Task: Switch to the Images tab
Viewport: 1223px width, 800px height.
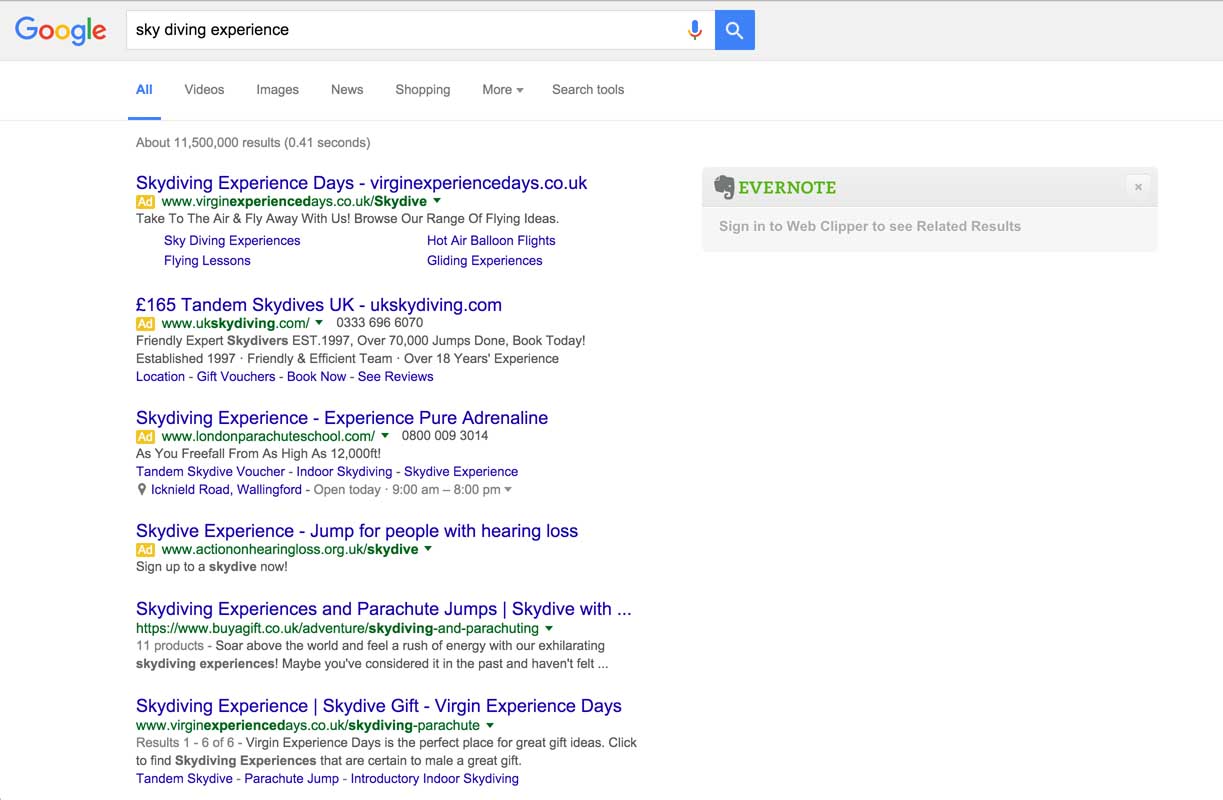Action: 277,90
